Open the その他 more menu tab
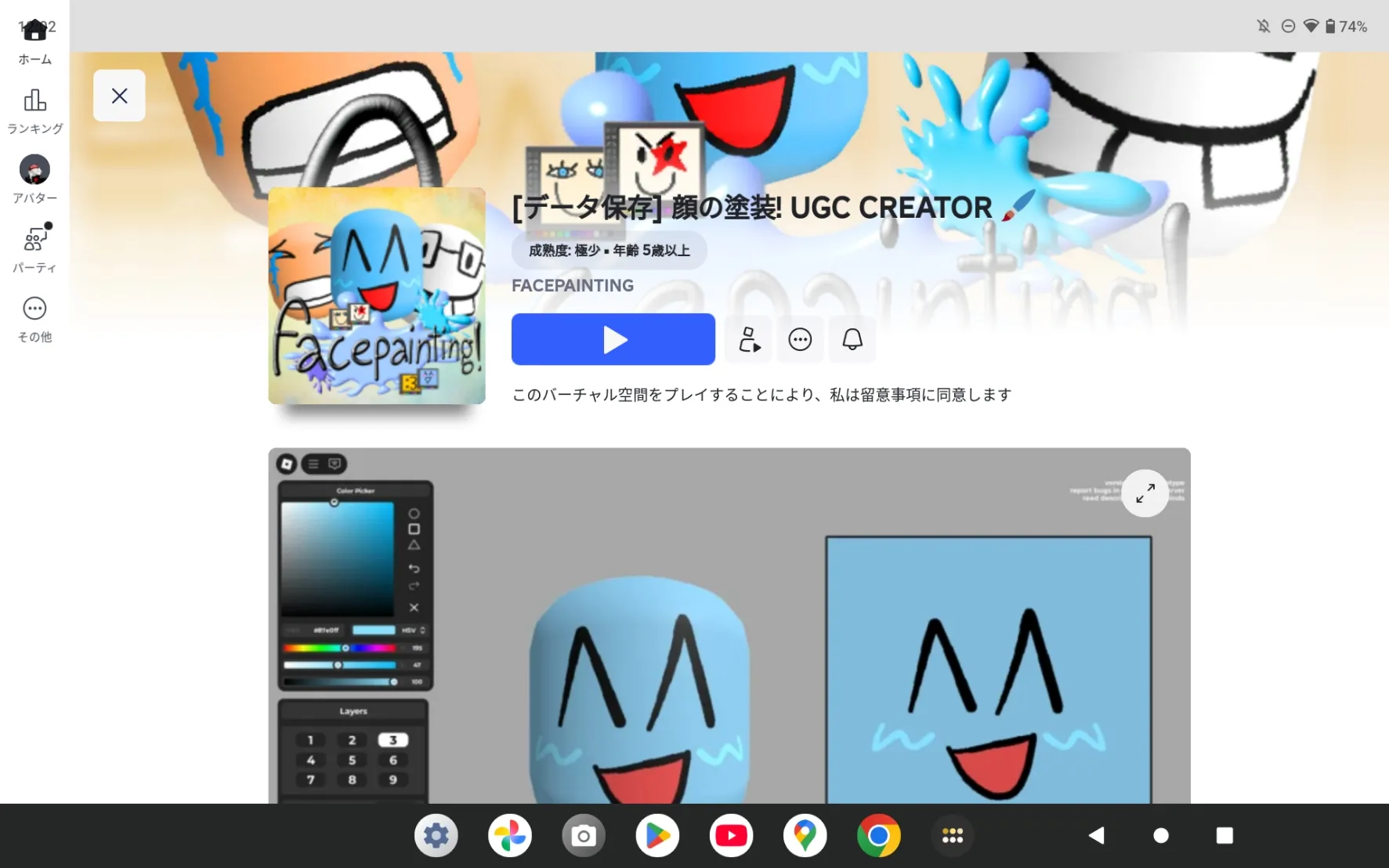Viewport: 1389px width, 868px height. point(34,320)
